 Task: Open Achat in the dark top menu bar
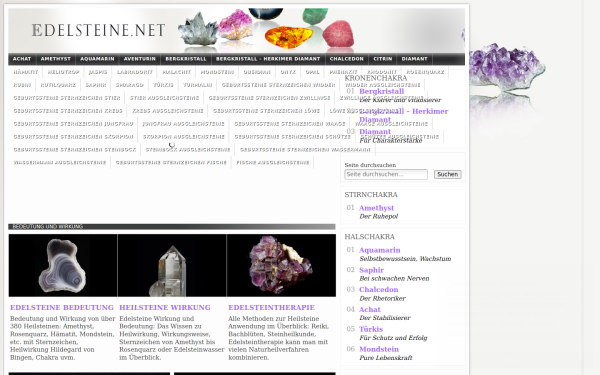(x=22, y=59)
